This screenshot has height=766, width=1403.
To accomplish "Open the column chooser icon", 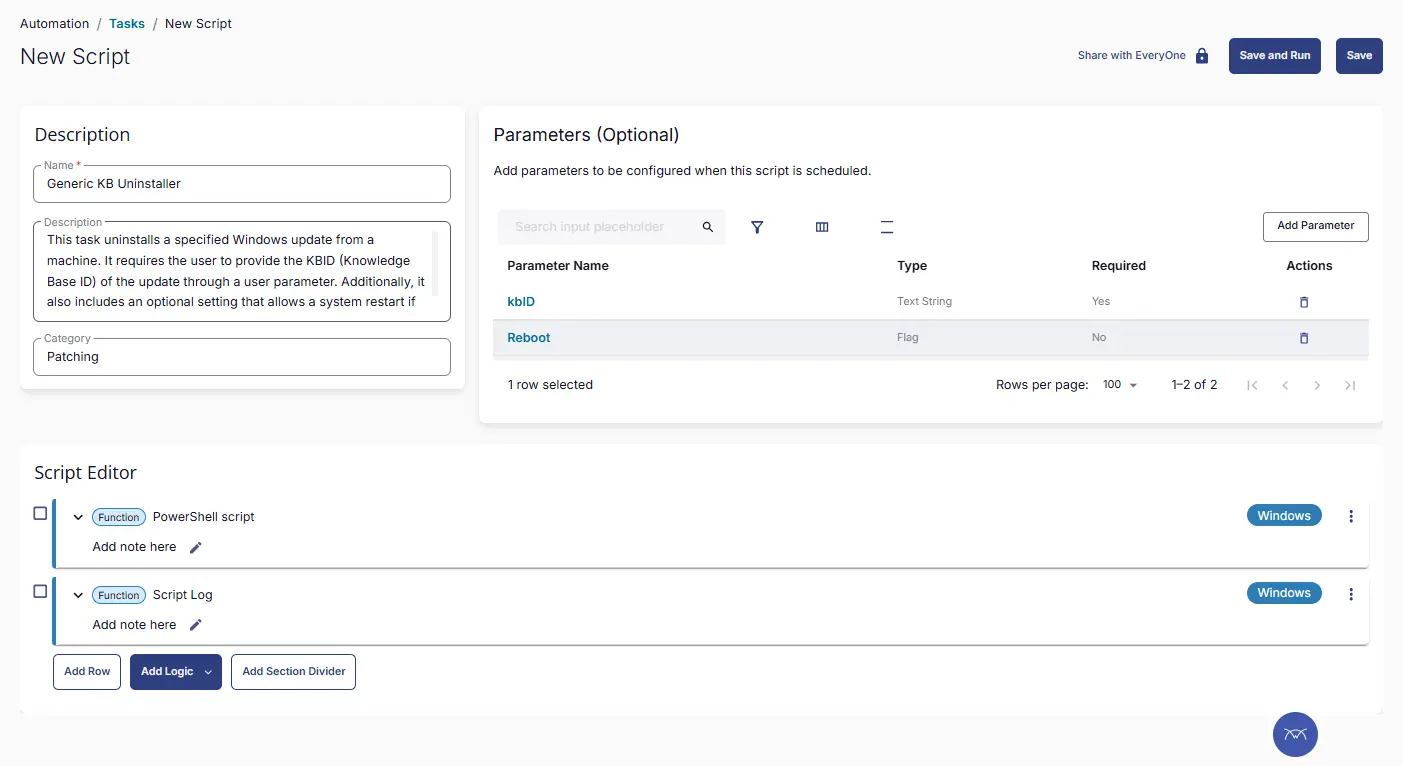I will pos(822,228).
